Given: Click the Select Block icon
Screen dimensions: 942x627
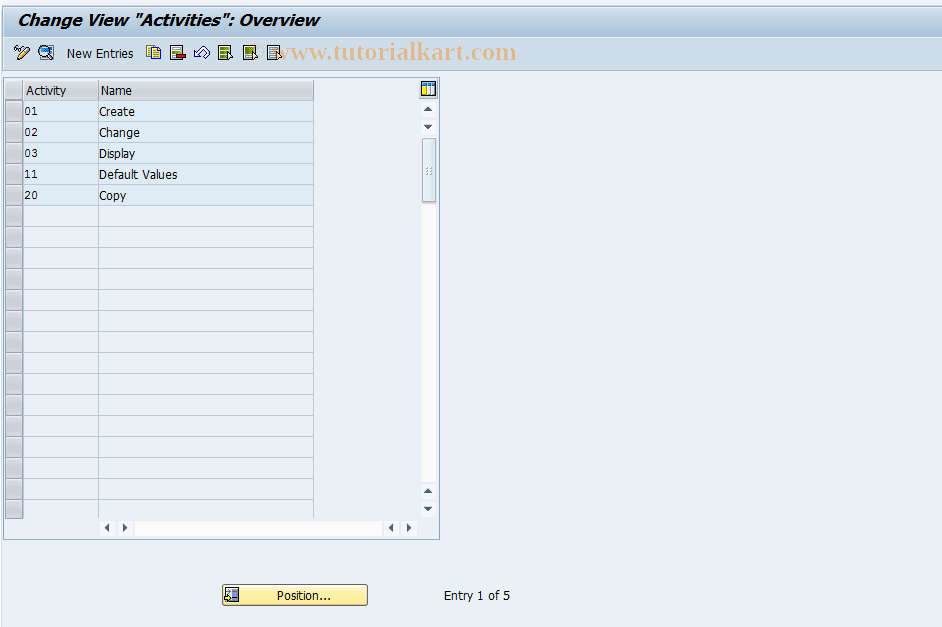Looking at the screenshot, I should (250, 53).
